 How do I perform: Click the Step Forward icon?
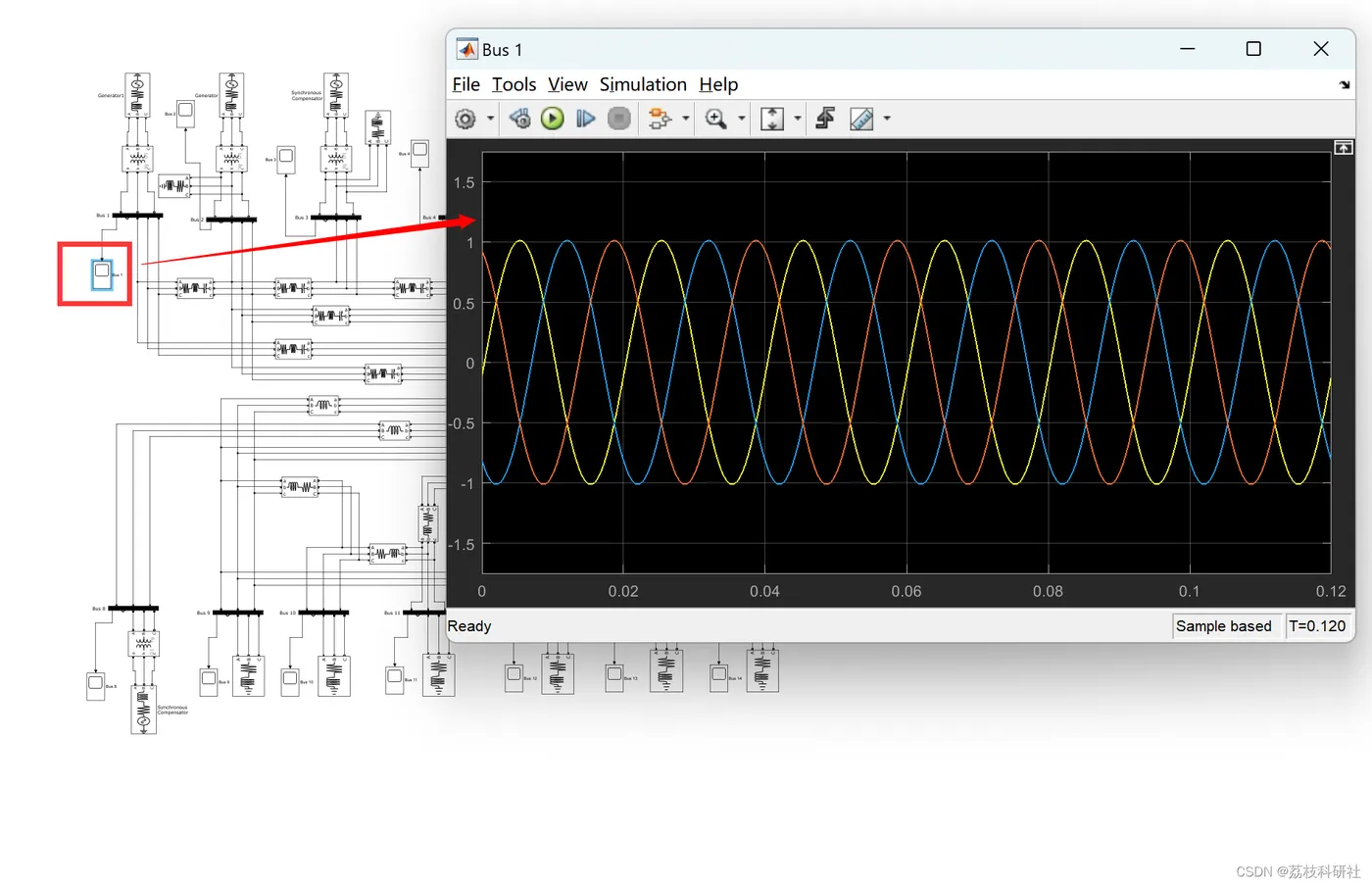585,119
